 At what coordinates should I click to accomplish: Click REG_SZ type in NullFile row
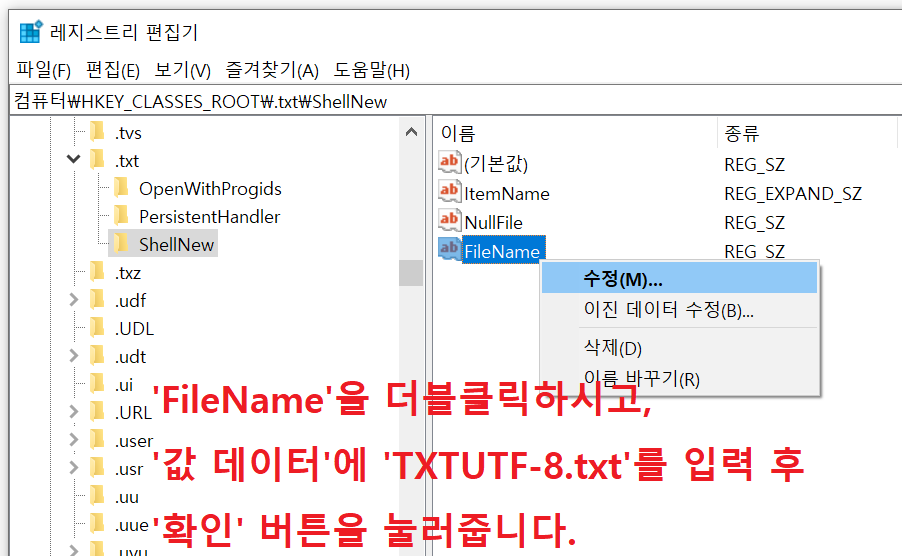click(x=754, y=223)
